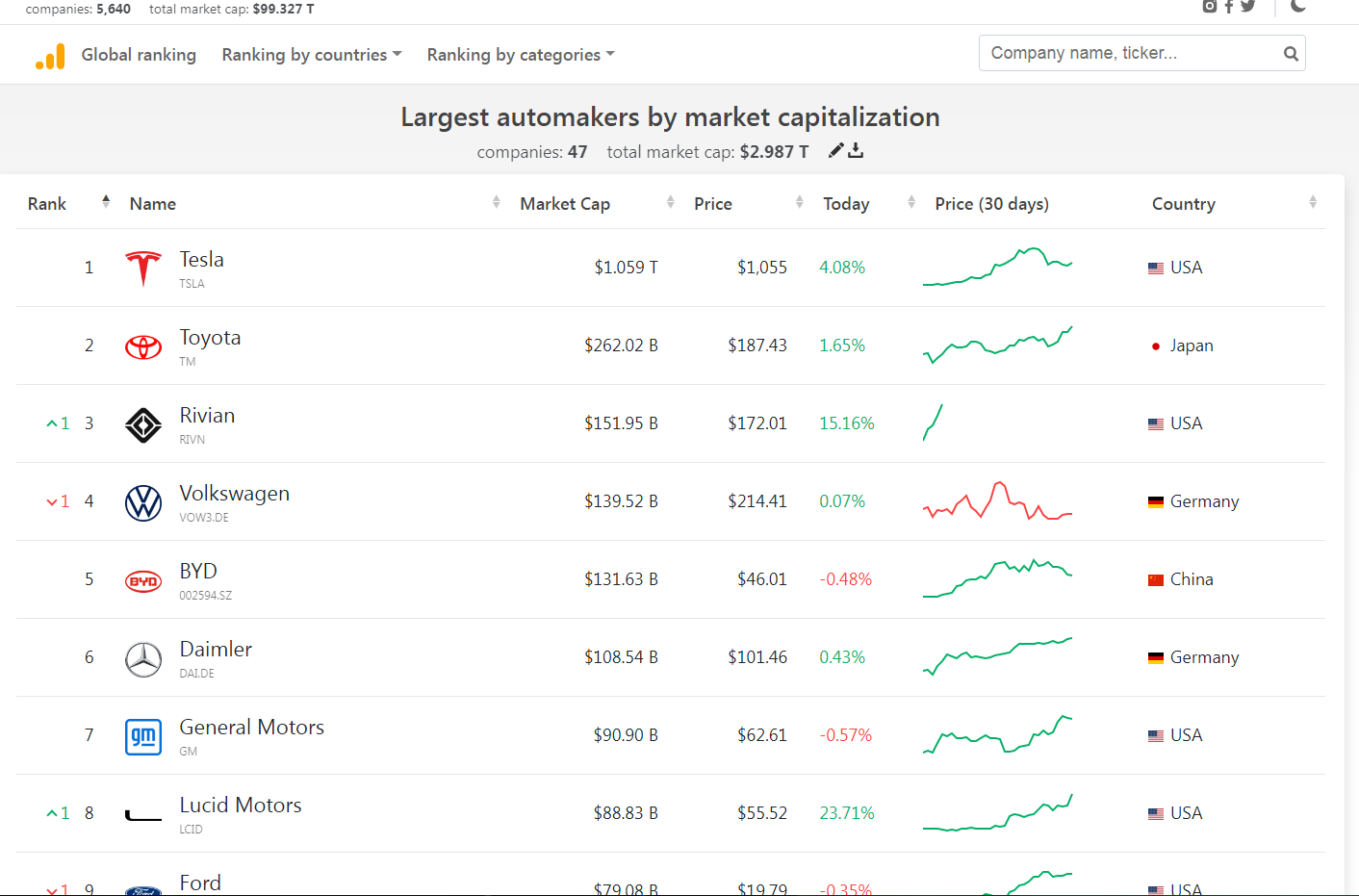Screen dimensions: 1359x896
Task: Click the orange bar-chart site logo
Action: 50,56
